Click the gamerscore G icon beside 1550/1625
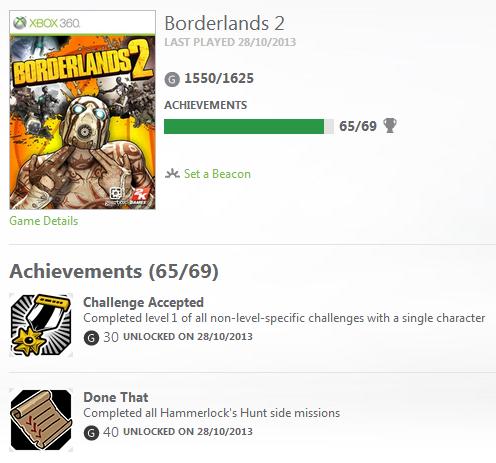 (x=172, y=79)
